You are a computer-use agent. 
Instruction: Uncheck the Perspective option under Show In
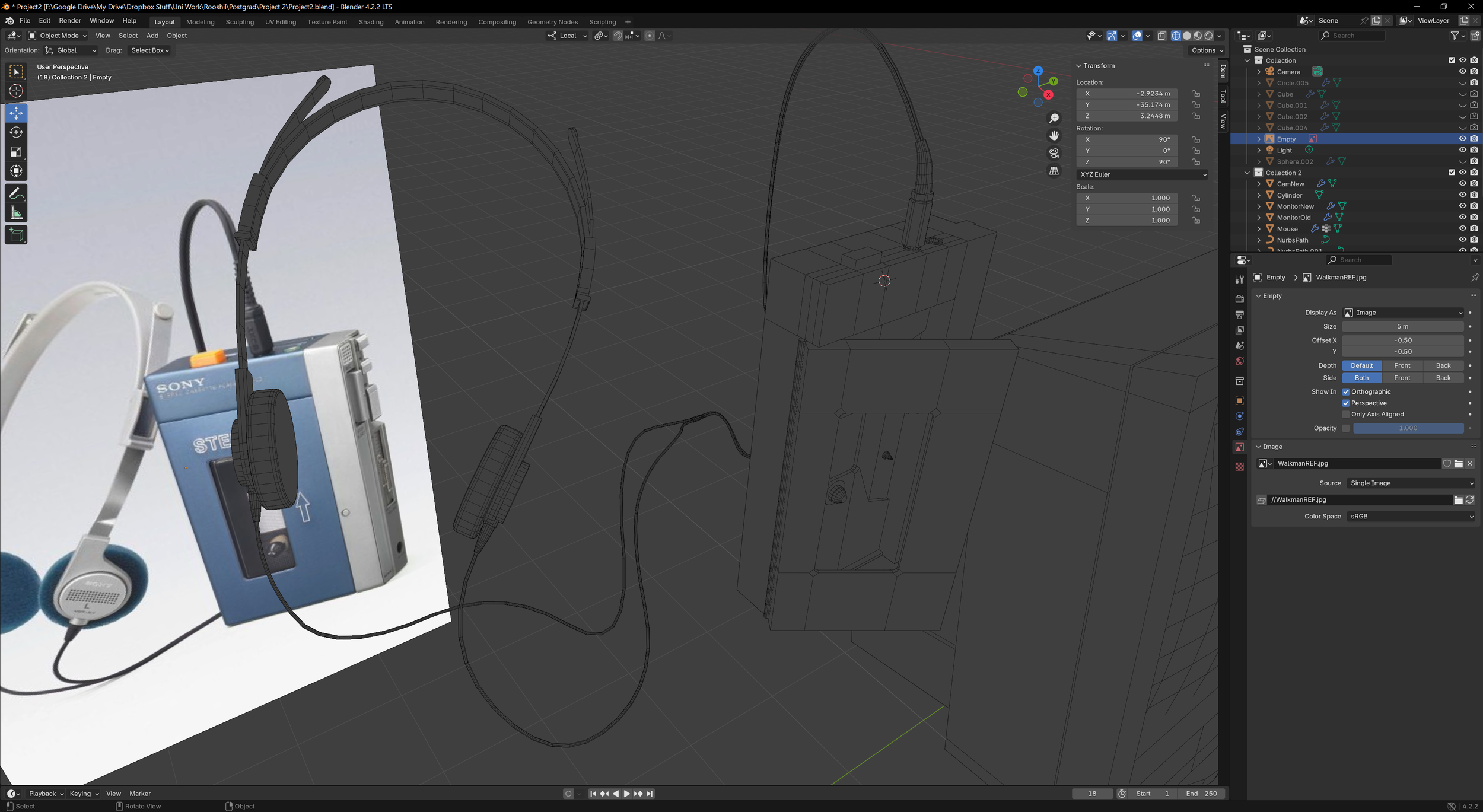pyautogui.click(x=1346, y=403)
